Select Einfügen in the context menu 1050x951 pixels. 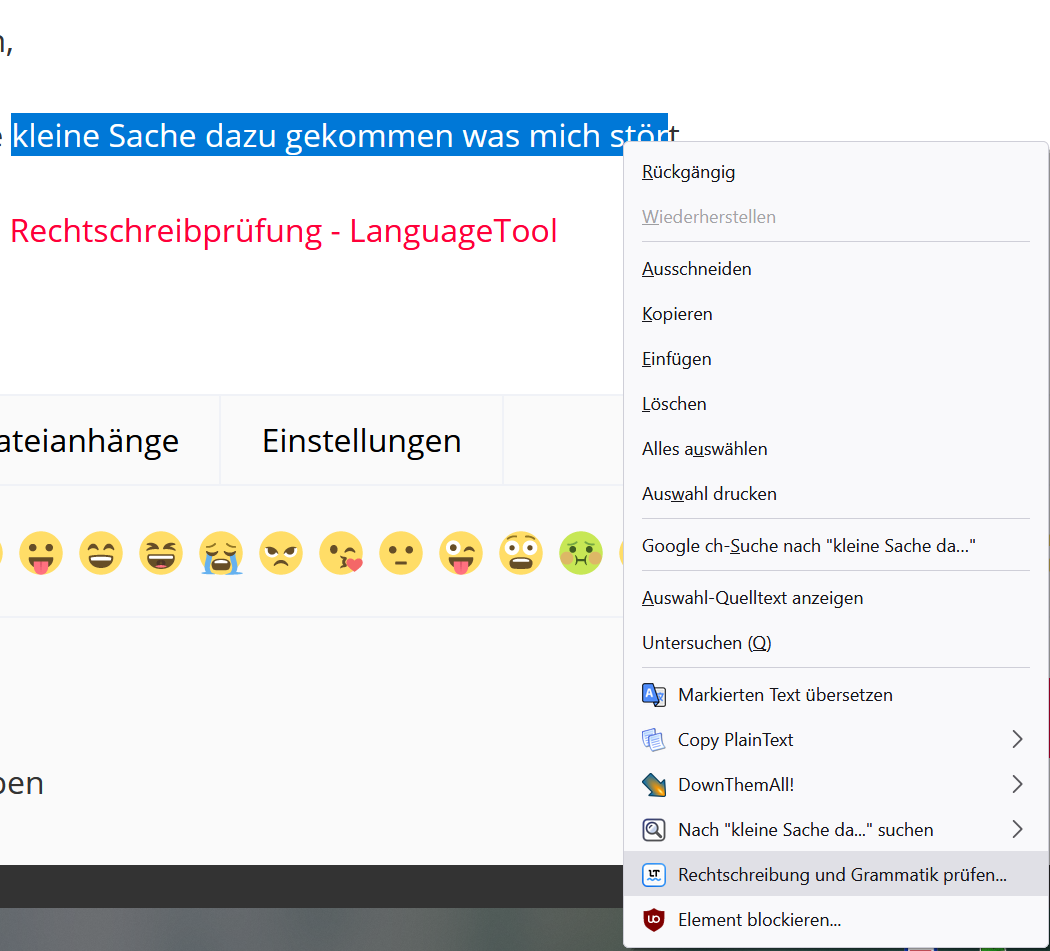point(836,359)
